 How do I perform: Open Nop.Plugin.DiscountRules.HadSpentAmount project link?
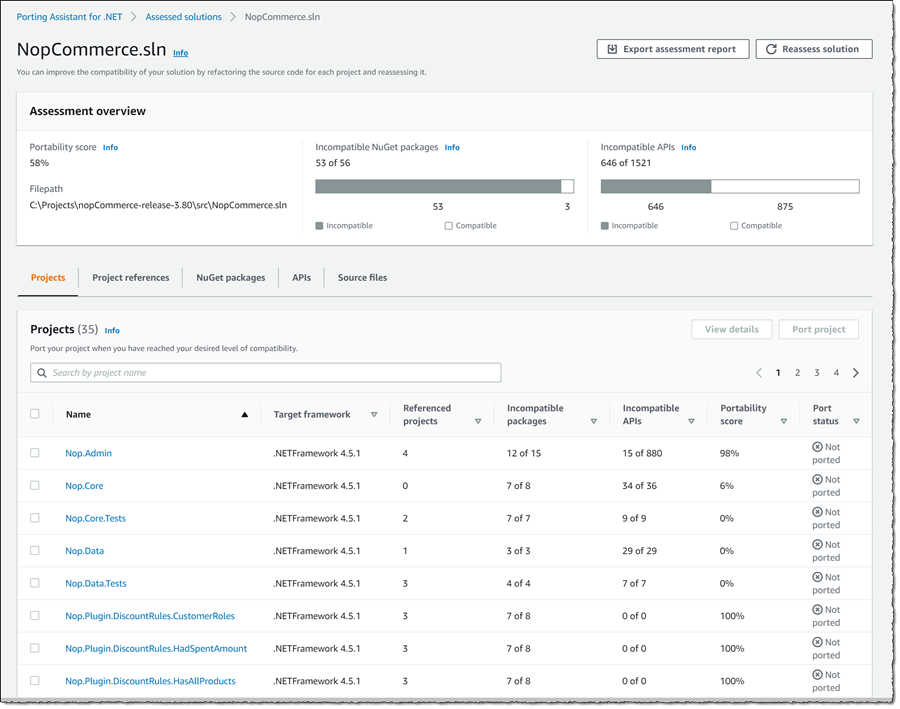(x=156, y=648)
